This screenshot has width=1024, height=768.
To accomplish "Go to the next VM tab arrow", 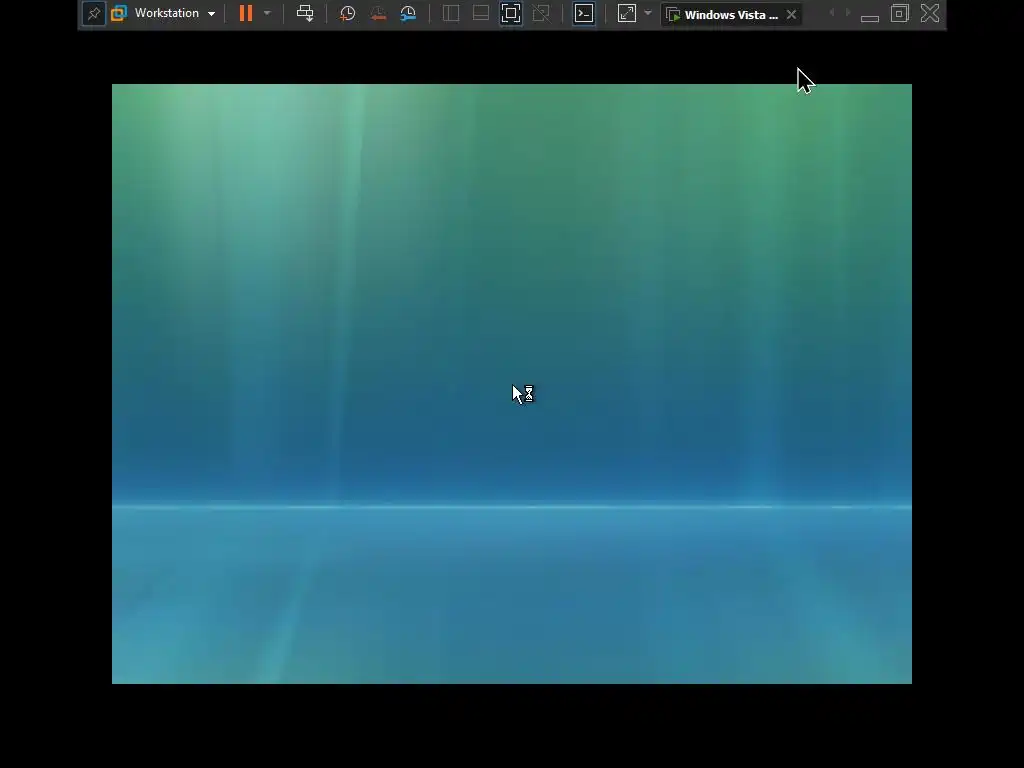I will tap(848, 13).
